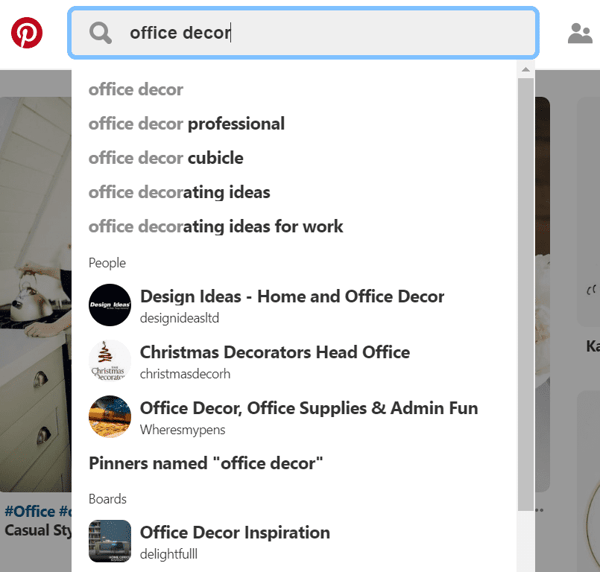Open Design Ideas - Home and Office Decor profile

coord(292,297)
